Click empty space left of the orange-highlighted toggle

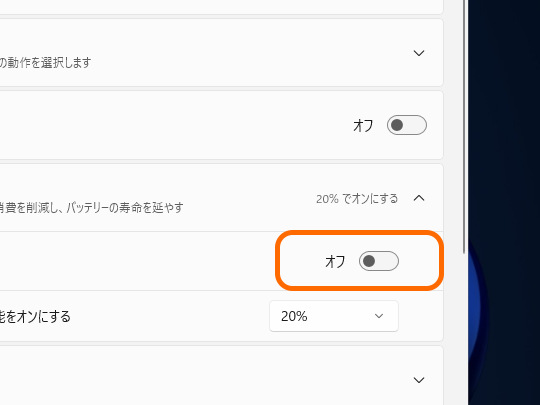[138, 261]
